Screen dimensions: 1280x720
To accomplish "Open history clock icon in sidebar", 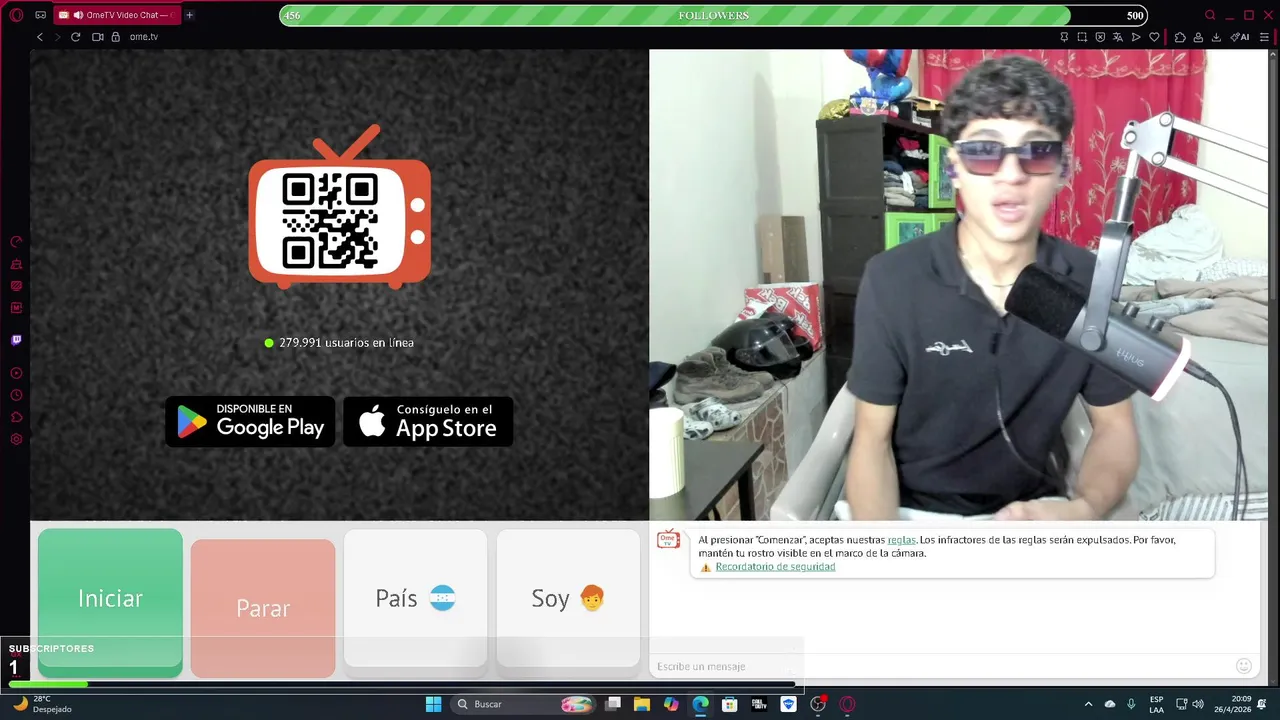I will 16,395.
